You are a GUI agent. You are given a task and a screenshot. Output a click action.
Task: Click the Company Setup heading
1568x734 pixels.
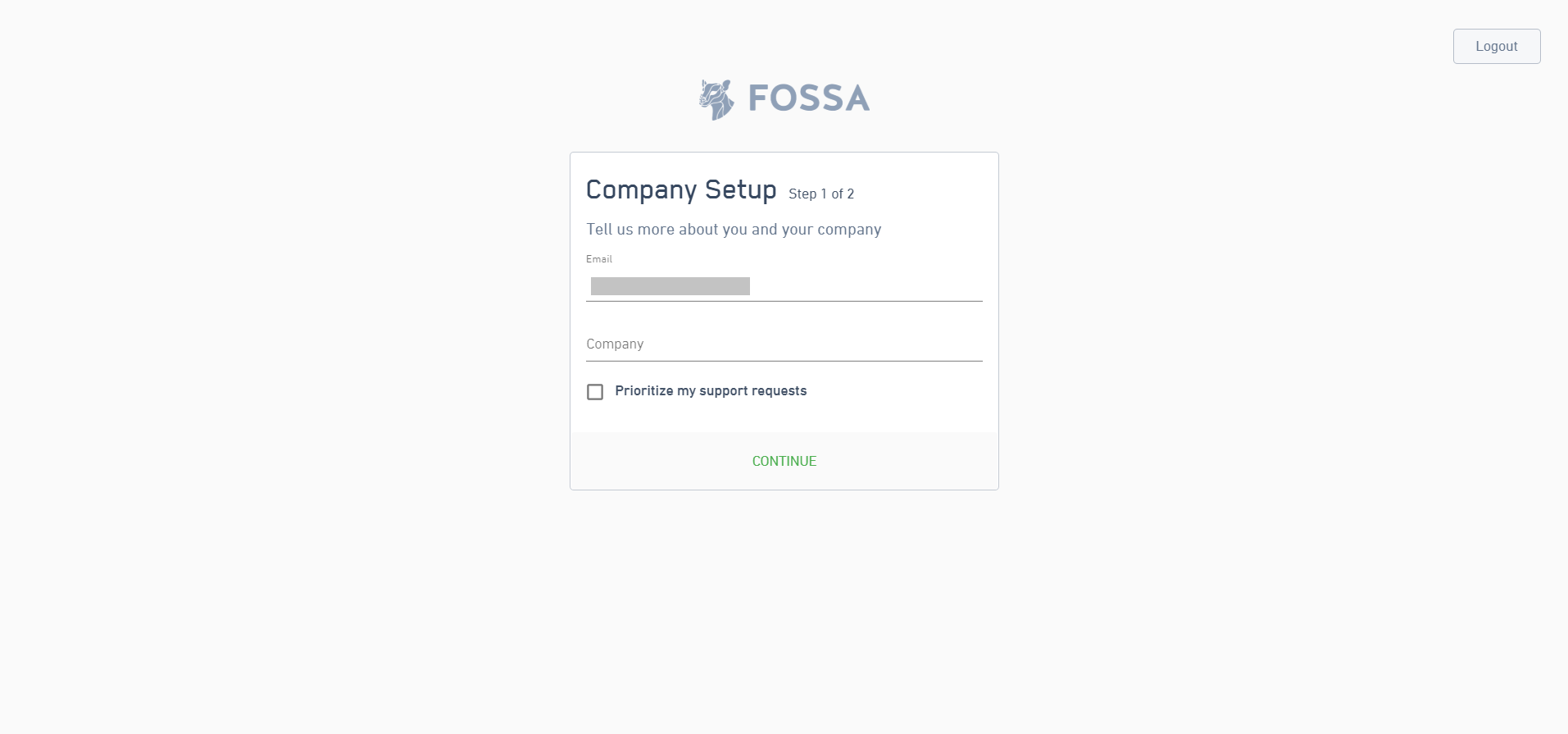(681, 189)
